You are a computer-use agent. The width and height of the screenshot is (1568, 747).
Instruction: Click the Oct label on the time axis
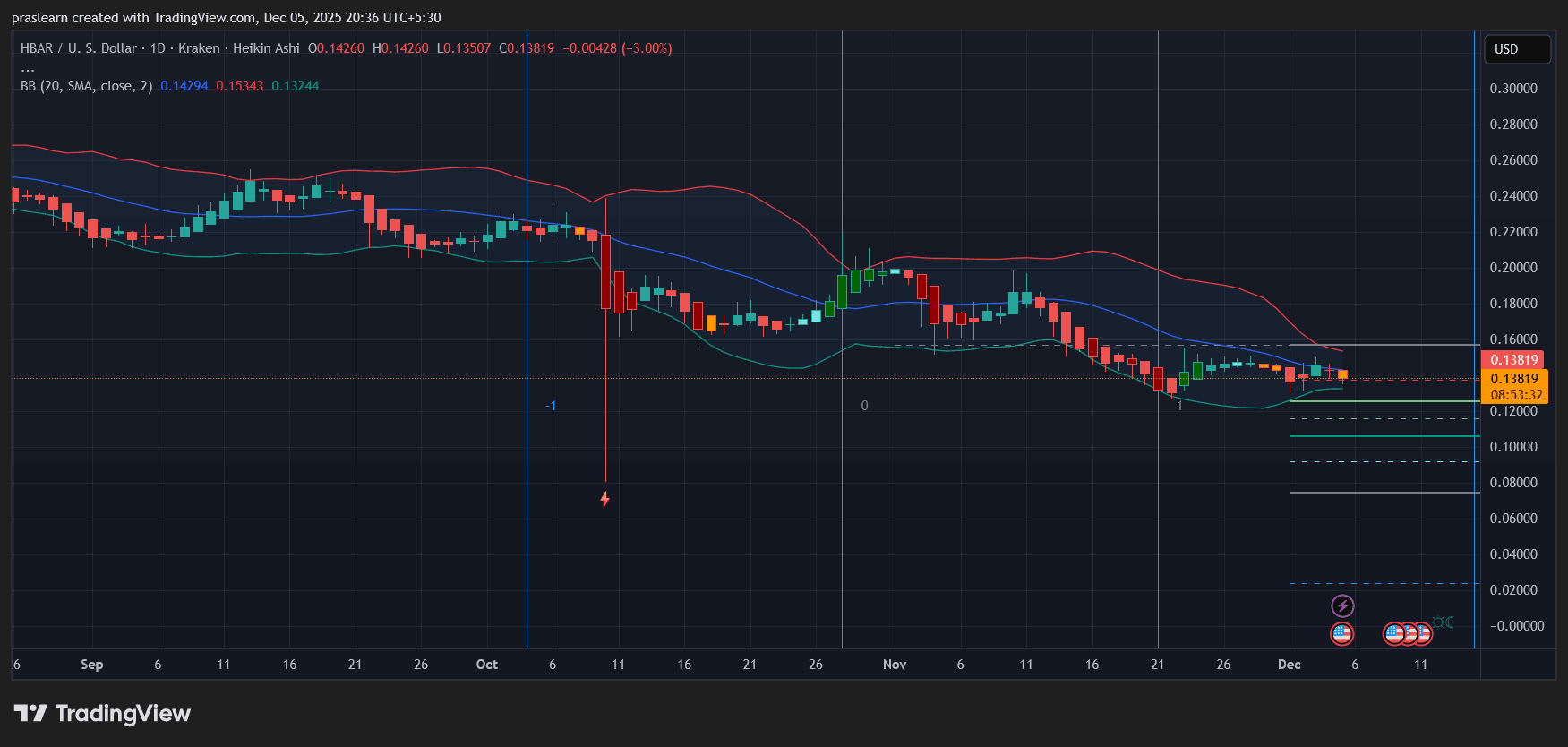pyautogui.click(x=486, y=665)
